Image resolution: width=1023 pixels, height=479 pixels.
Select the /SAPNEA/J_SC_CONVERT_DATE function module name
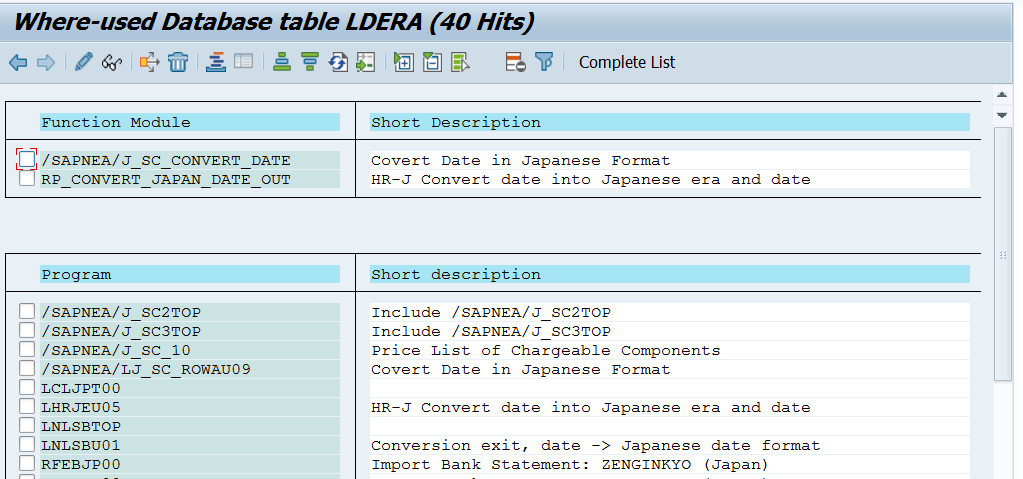[x=166, y=161]
